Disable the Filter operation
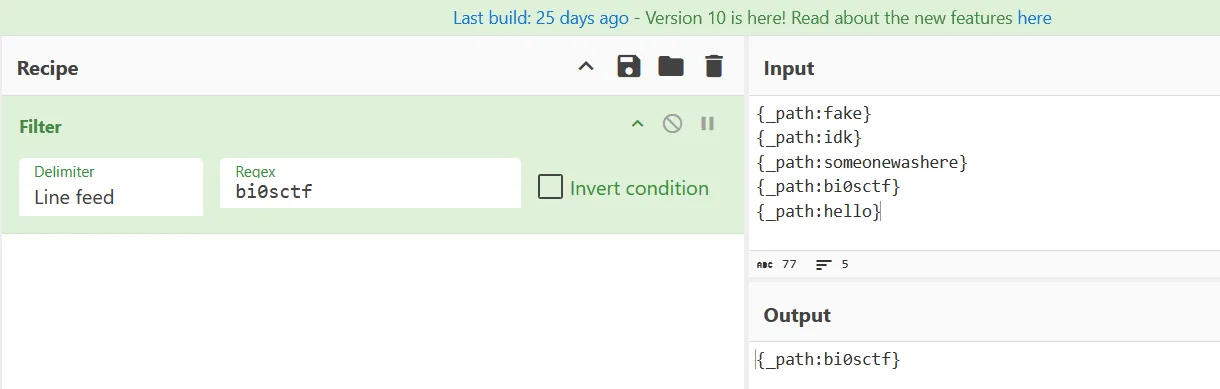 click(x=673, y=124)
